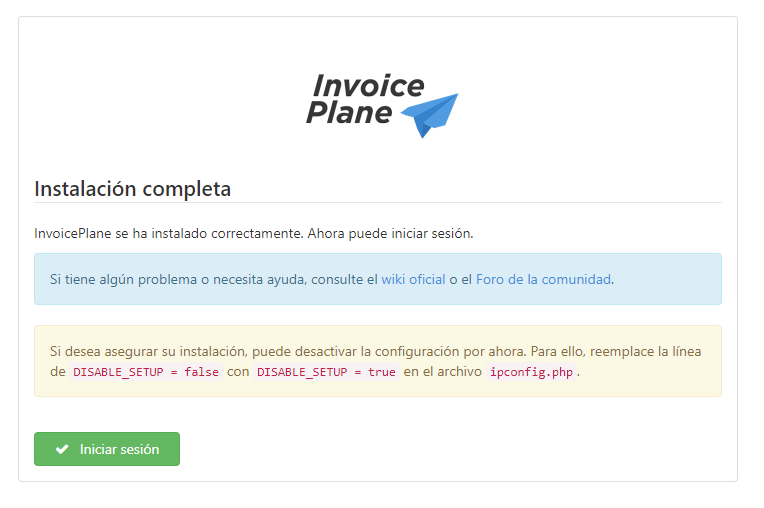
Task: Click the Iniciar sesión green button
Action: pyautogui.click(x=107, y=449)
